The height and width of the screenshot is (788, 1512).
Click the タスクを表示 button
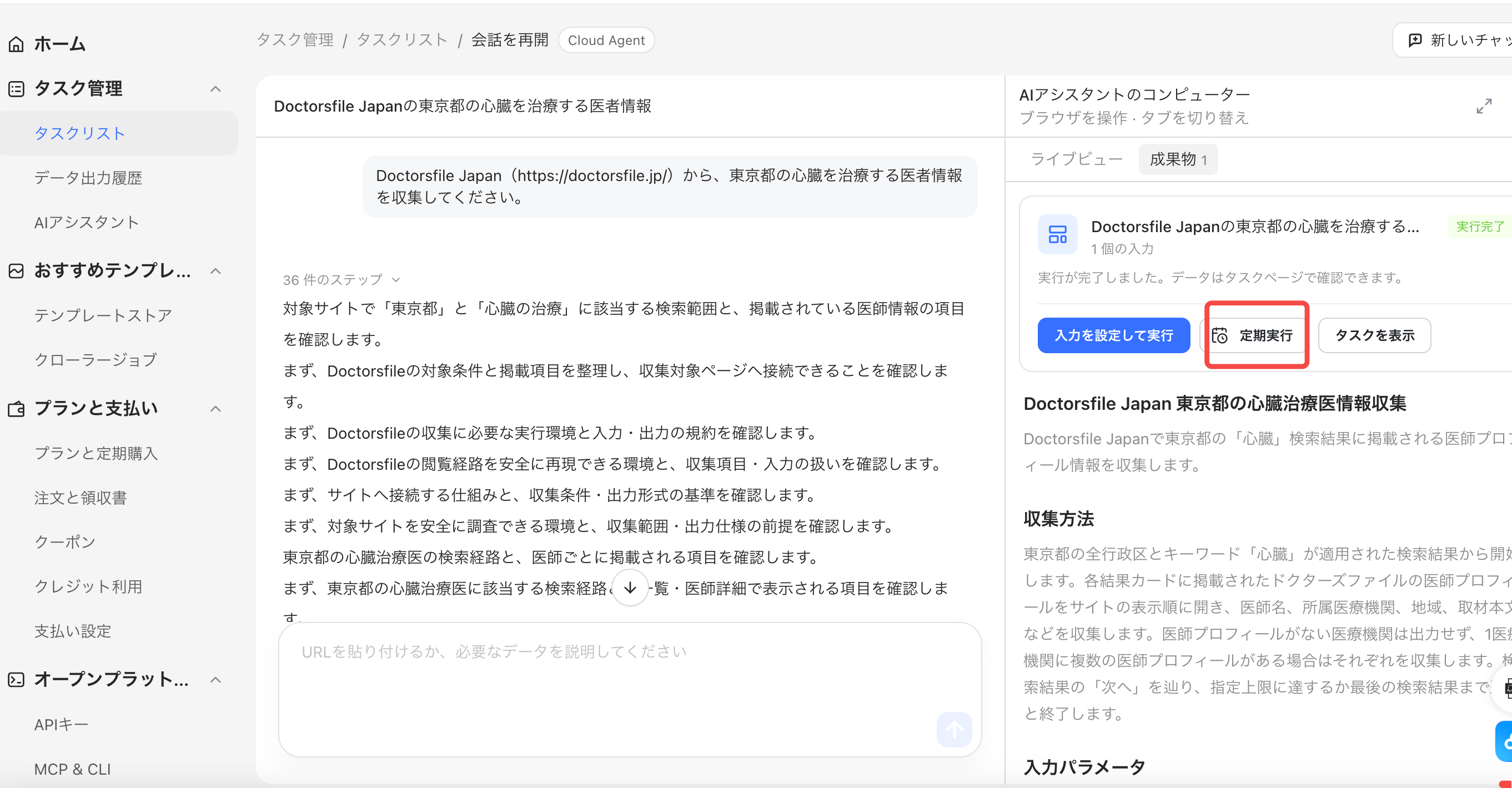pyautogui.click(x=1374, y=335)
